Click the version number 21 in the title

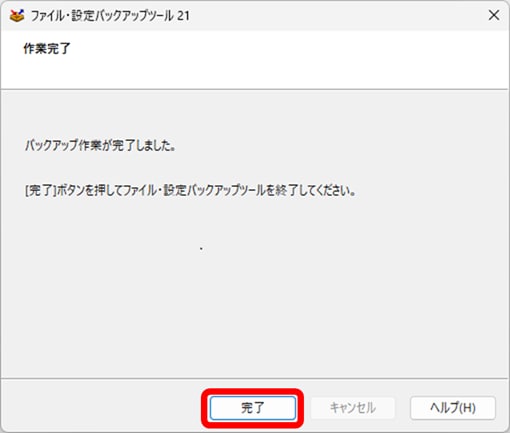pos(183,16)
